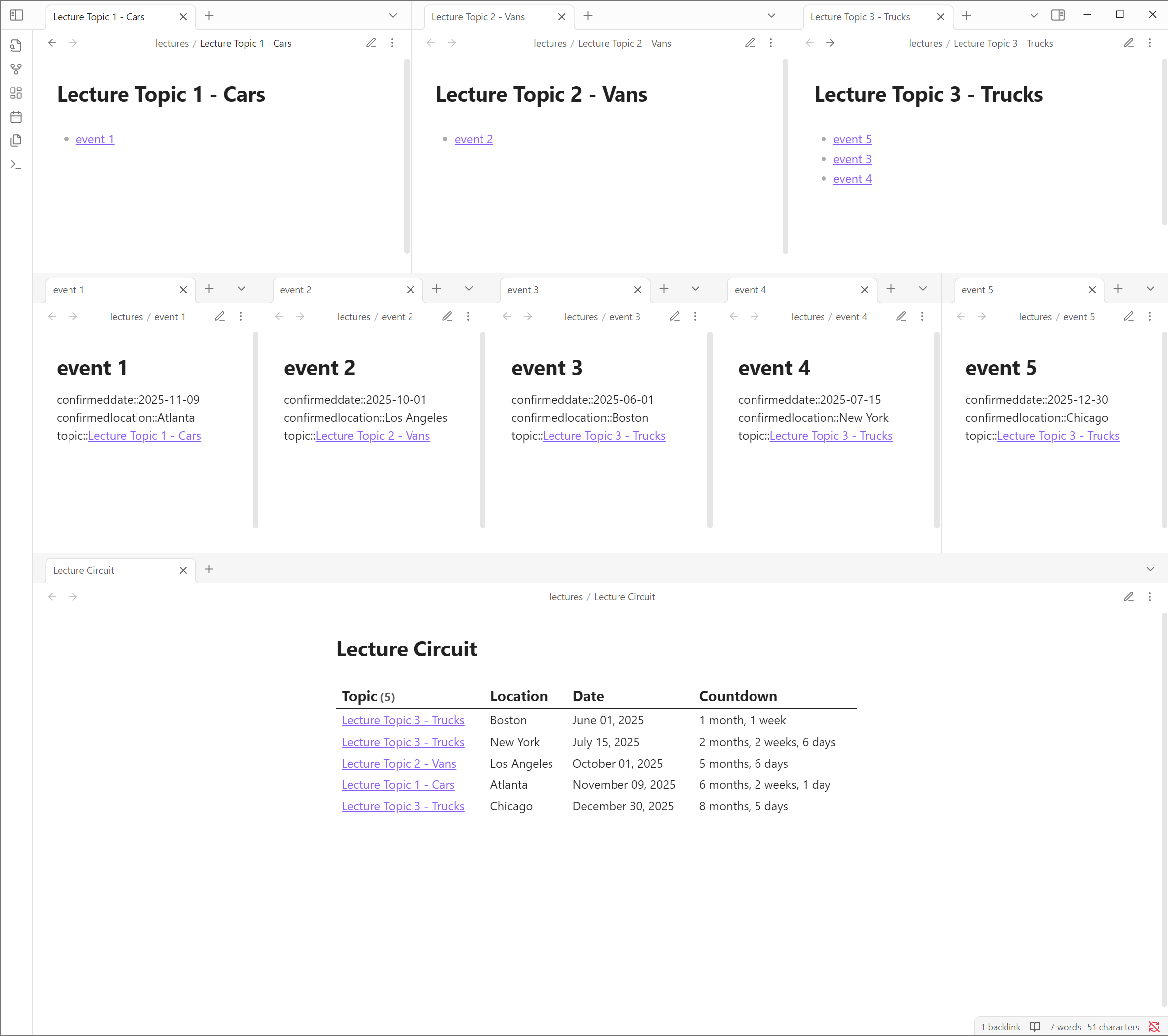Open daily note calendar icon
Image resolution: width=1168 pixels, height=1036 pixels.
tap(16, 117)
